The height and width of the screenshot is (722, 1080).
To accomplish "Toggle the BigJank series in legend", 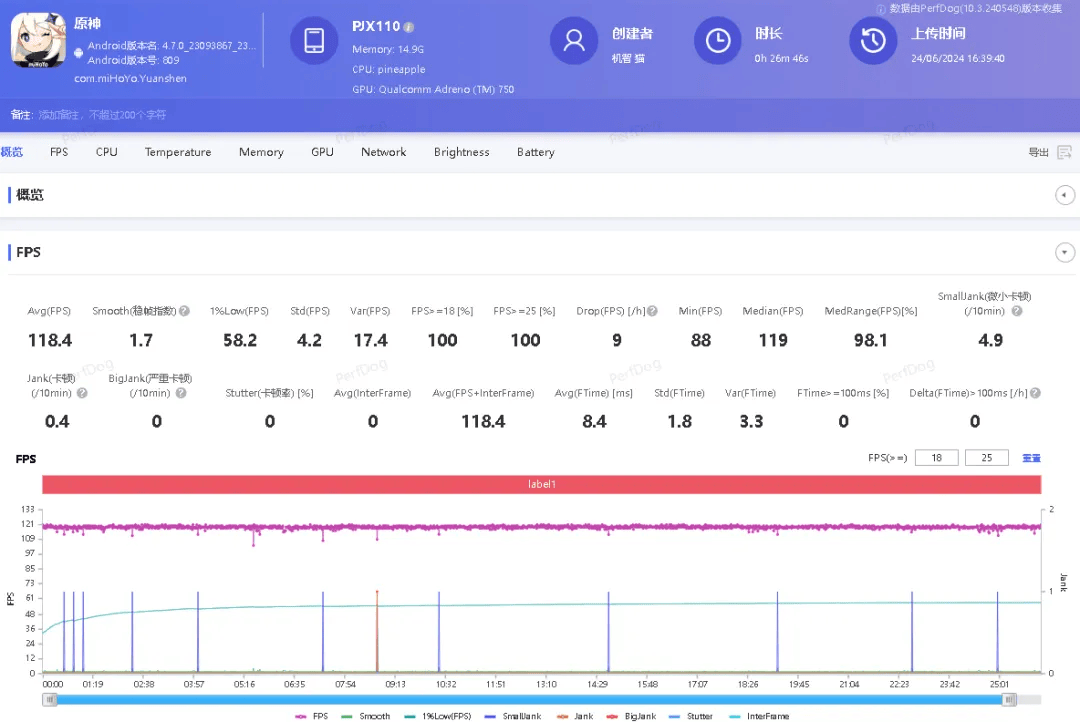I will (632, 716).
